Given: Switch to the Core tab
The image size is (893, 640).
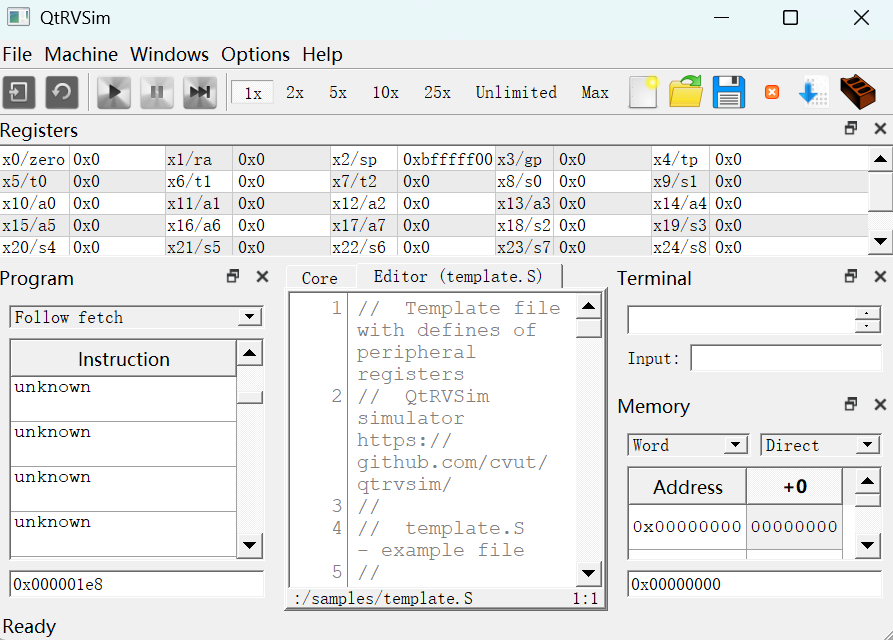Looking at the screenshot, I should click(319, 278).
